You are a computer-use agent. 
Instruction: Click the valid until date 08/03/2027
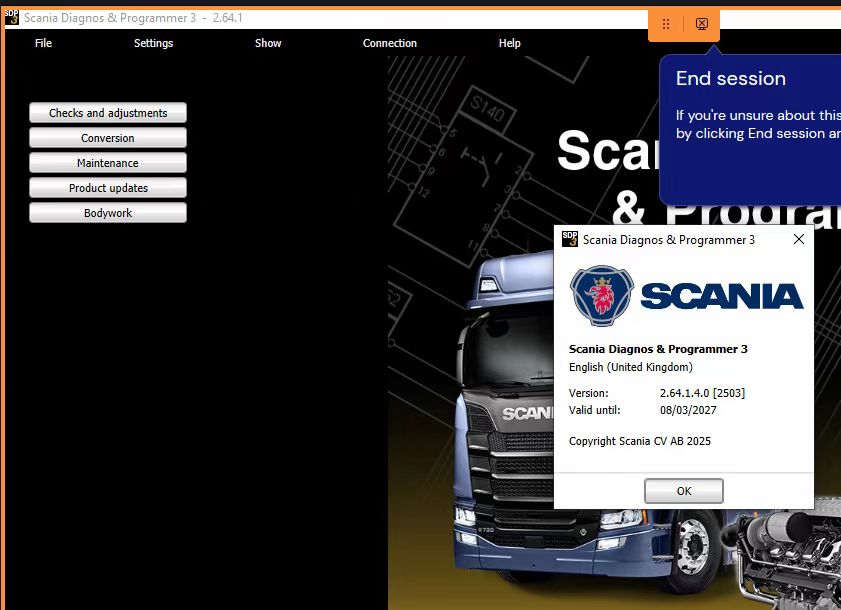[688, 410]
